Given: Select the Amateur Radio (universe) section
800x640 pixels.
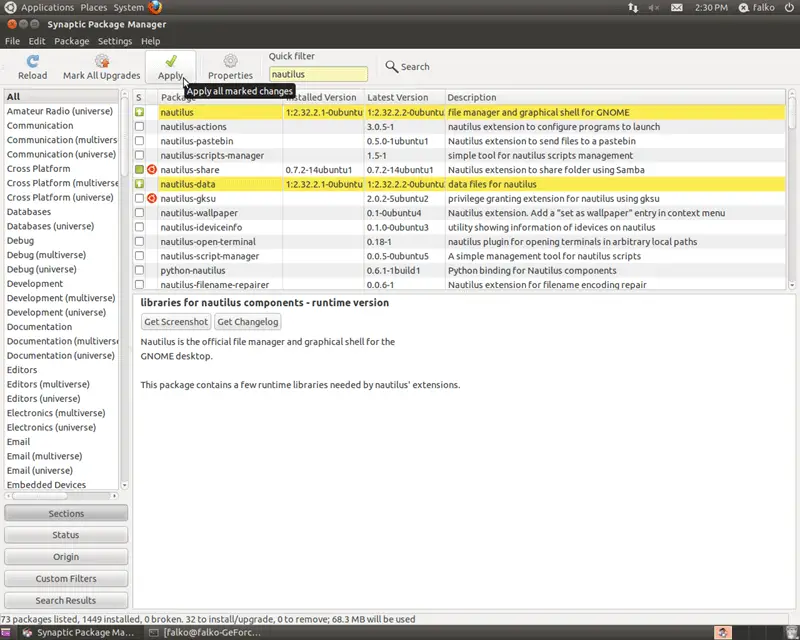Looking at the screenshot, I should (x=61, y=111).
